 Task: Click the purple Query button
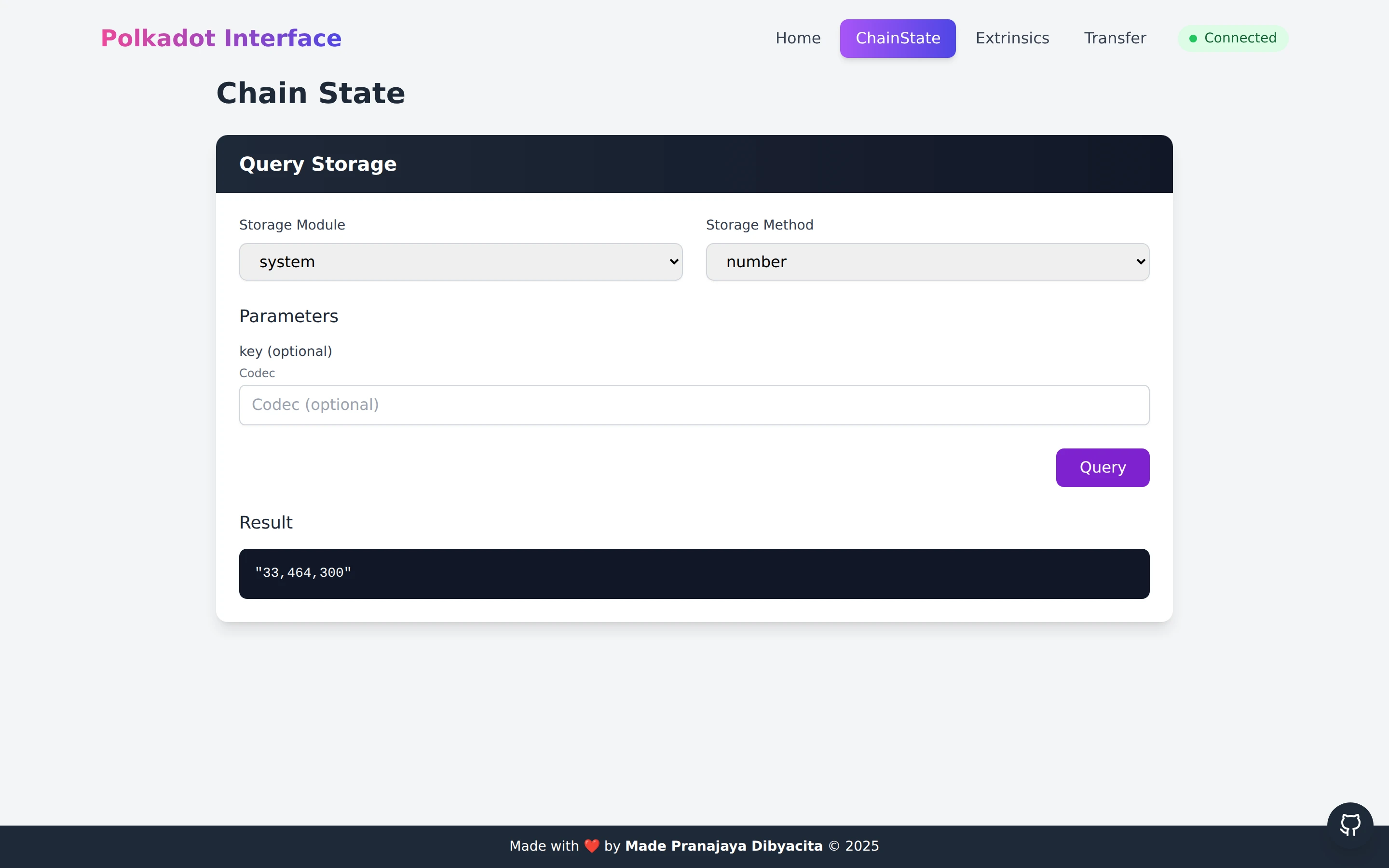[1103, 467]
